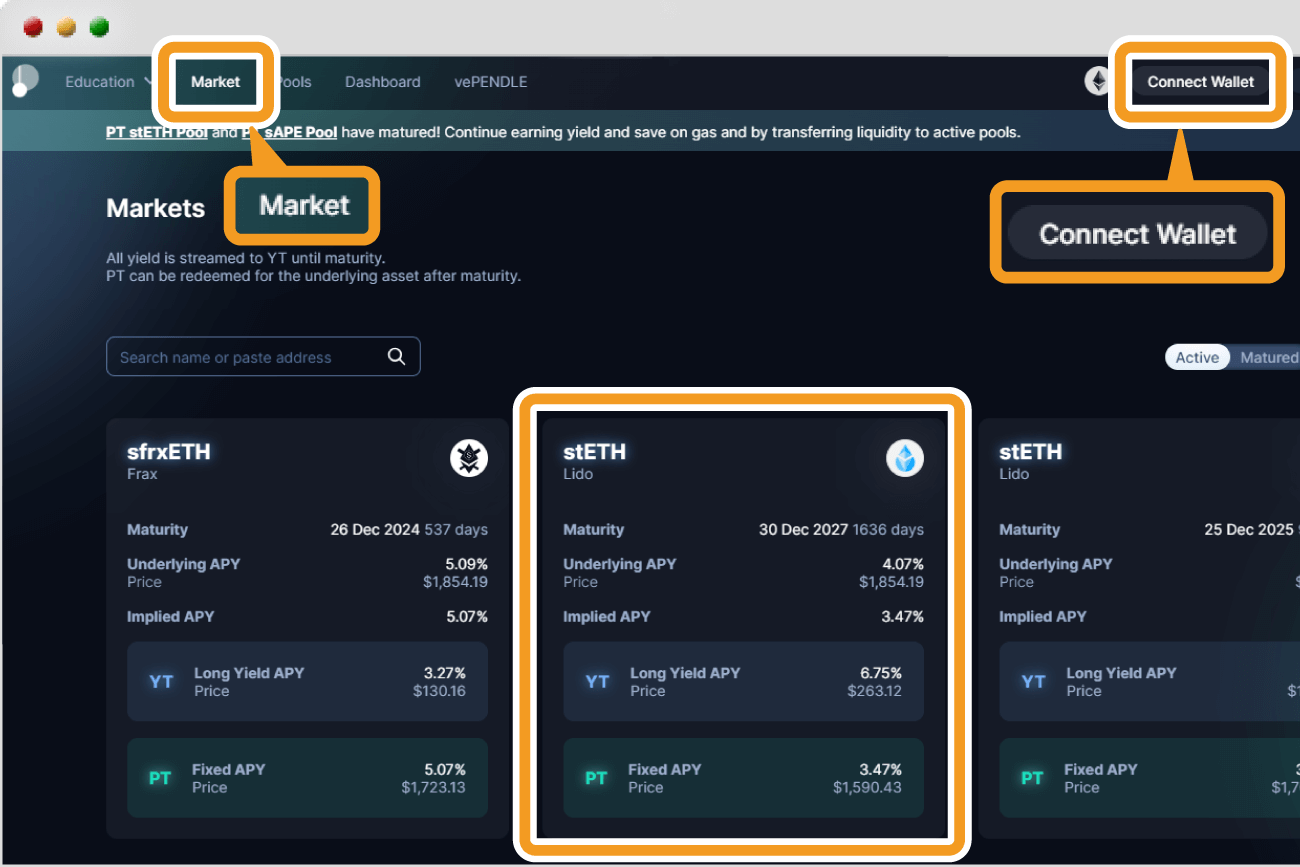The image size is (1300, 867).
Task: Click the Underlying APY value 4.07%
Action: [x=902, y=564]
